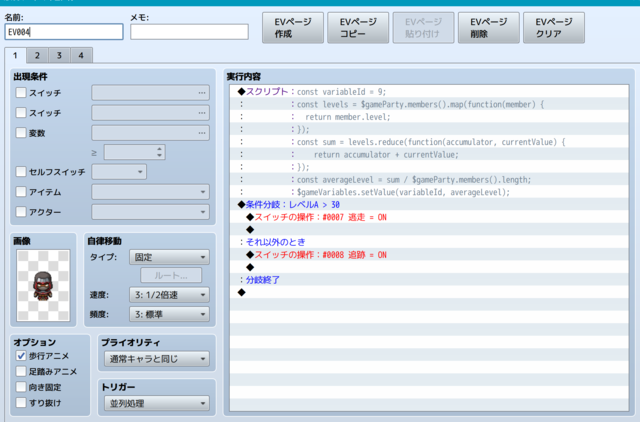Enable the アイテム condition checkbox
This screenshot has height=422, width=640.
point(21,191)
